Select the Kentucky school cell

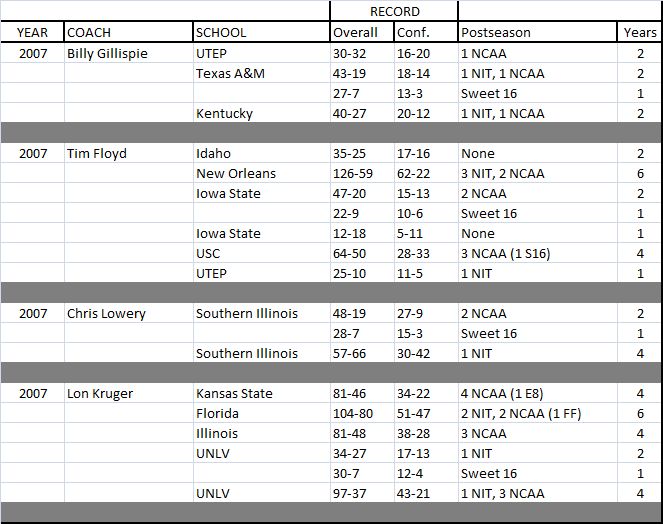[x=262, y=113]
